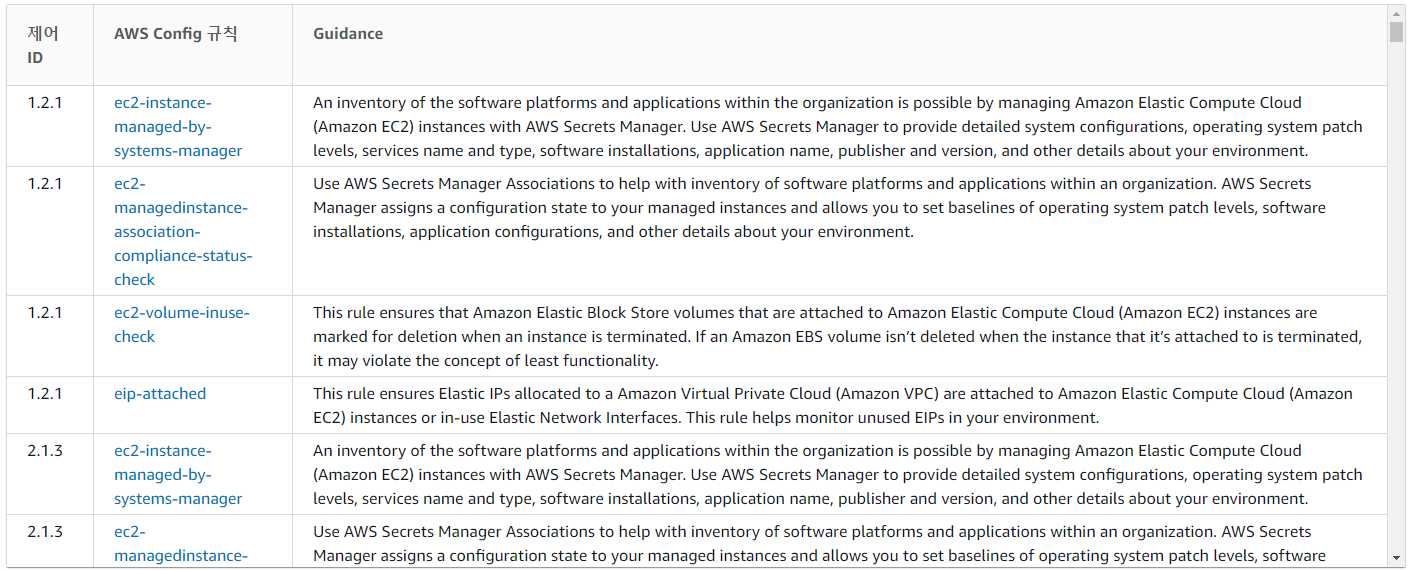Select control ID 1.2.1 in the first table row
Screen dimensions: 1412x571
[x=45, y=103]
